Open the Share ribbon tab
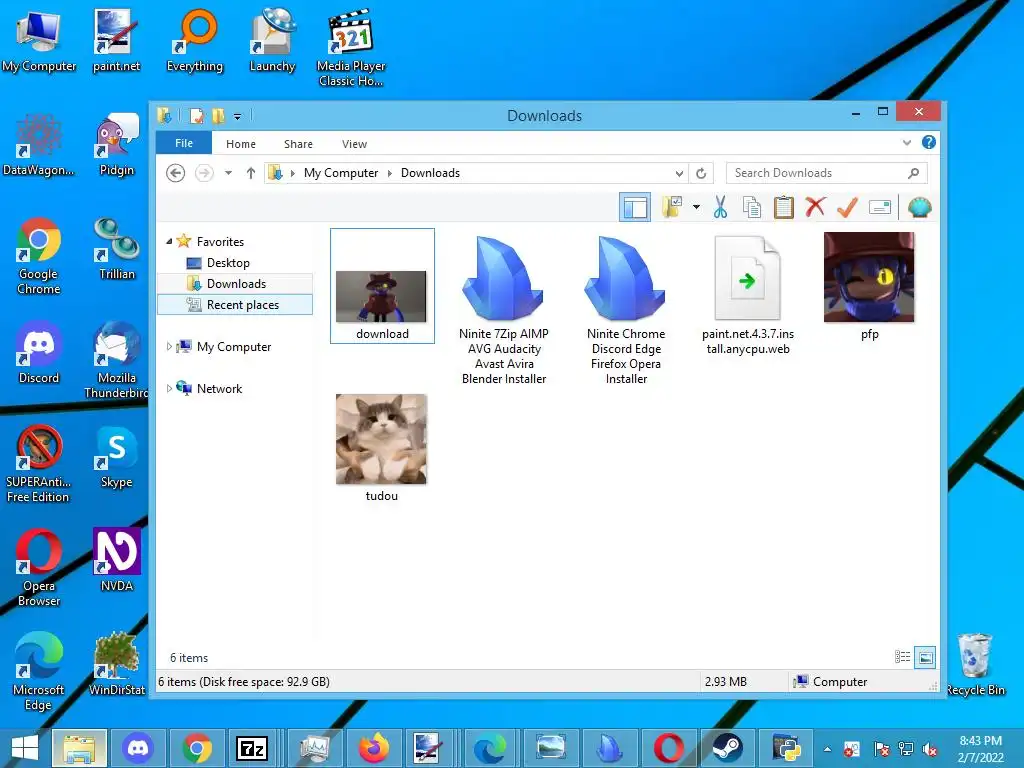 (x=298, y=144)
